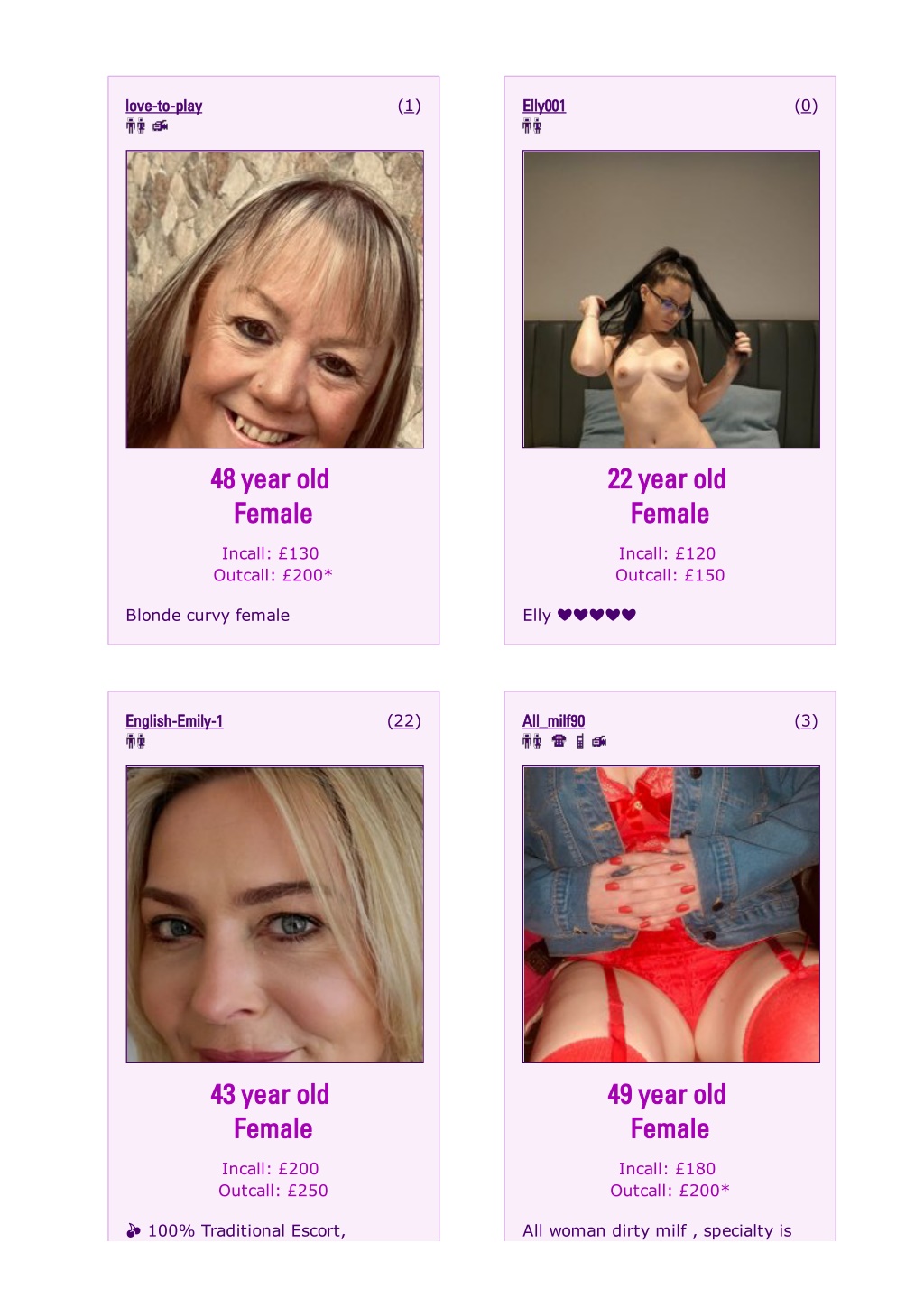Click the webcam icon under love-to-play
This screenshot has height=1308, width=924.
point(161,126)
